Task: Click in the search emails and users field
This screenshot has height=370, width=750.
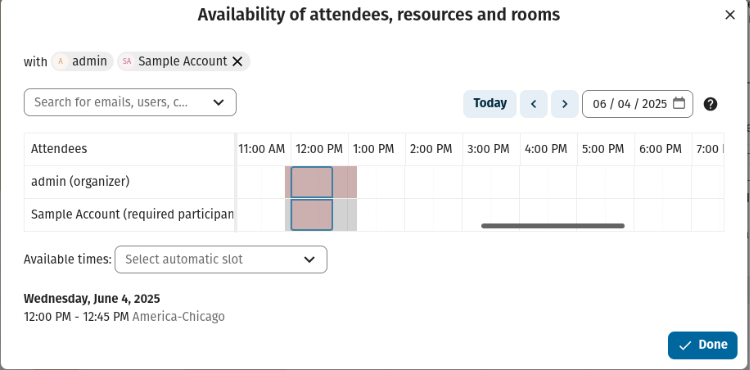Action: point(120,102)
